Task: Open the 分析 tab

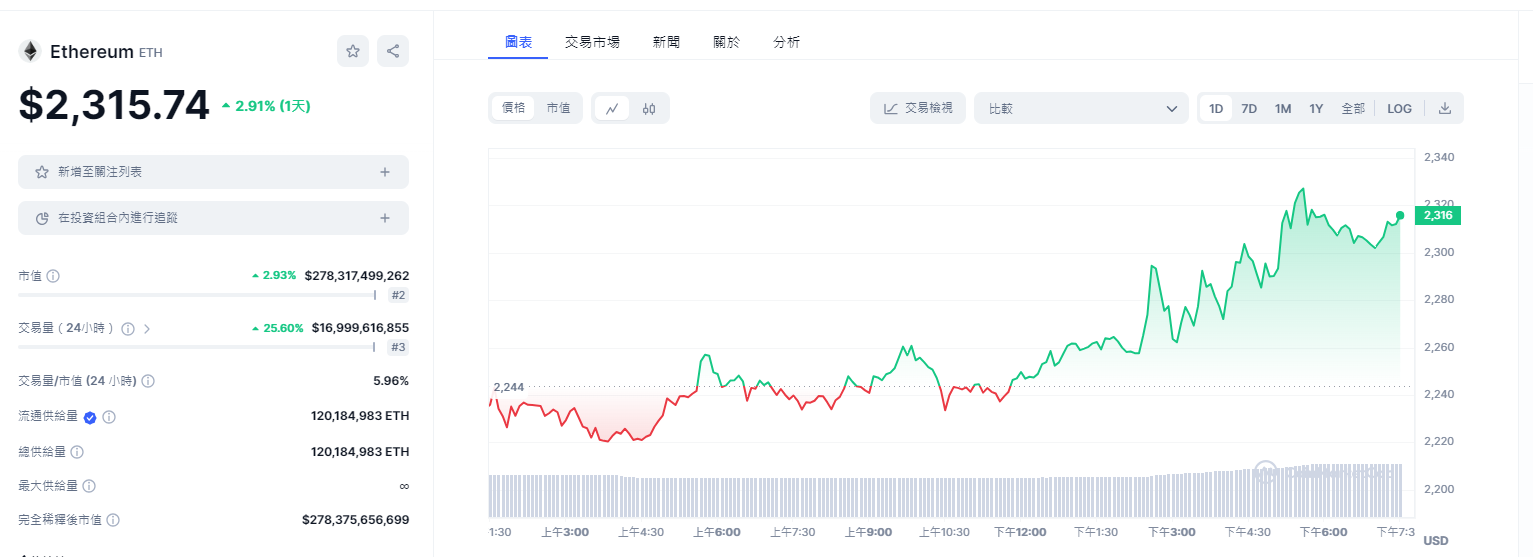Action: pyautogui.click(x=787, y=42)
